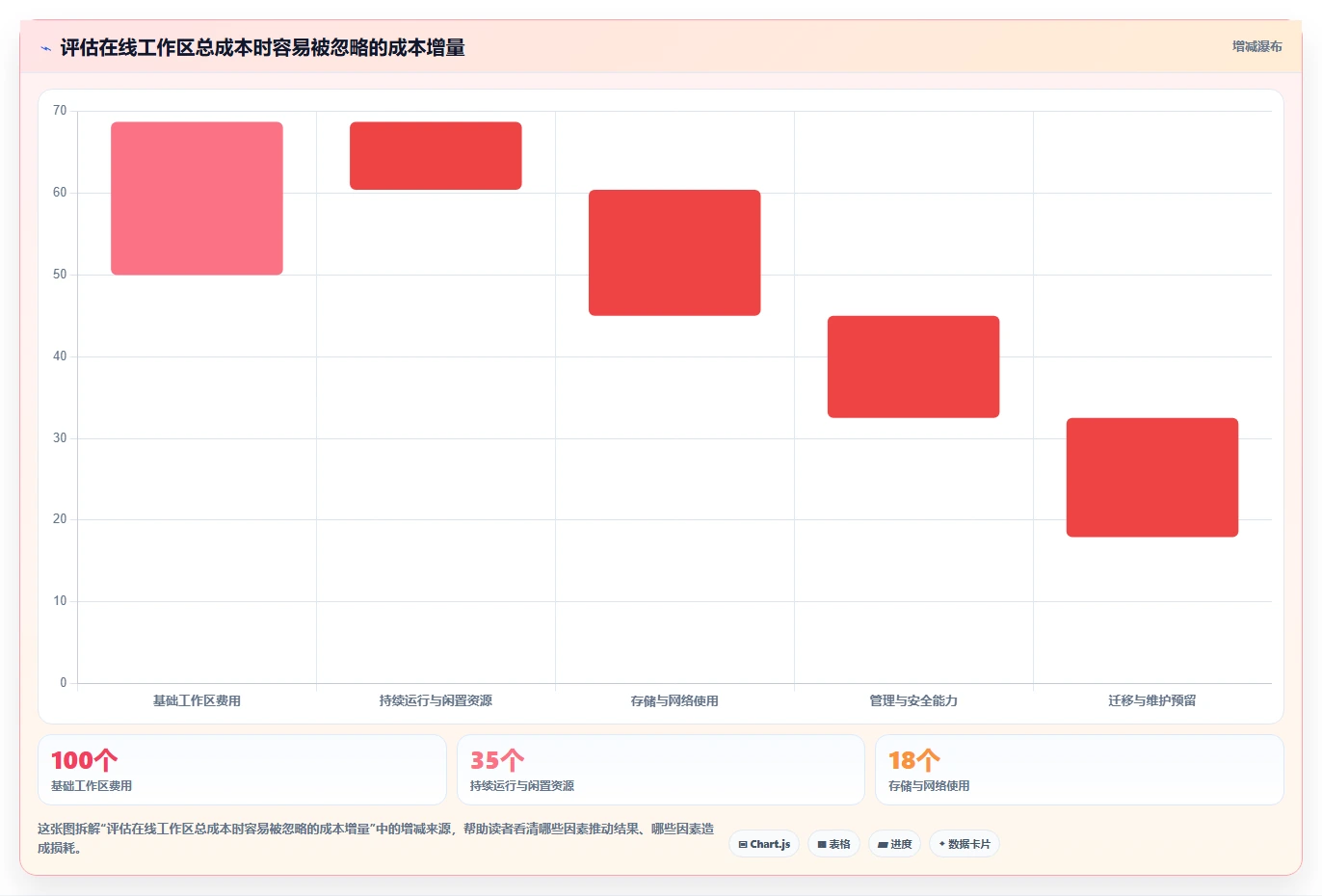Viewport: 1322px width, 896px height.
Task: Click the y-axis value 30
Action: click(60, 438)
